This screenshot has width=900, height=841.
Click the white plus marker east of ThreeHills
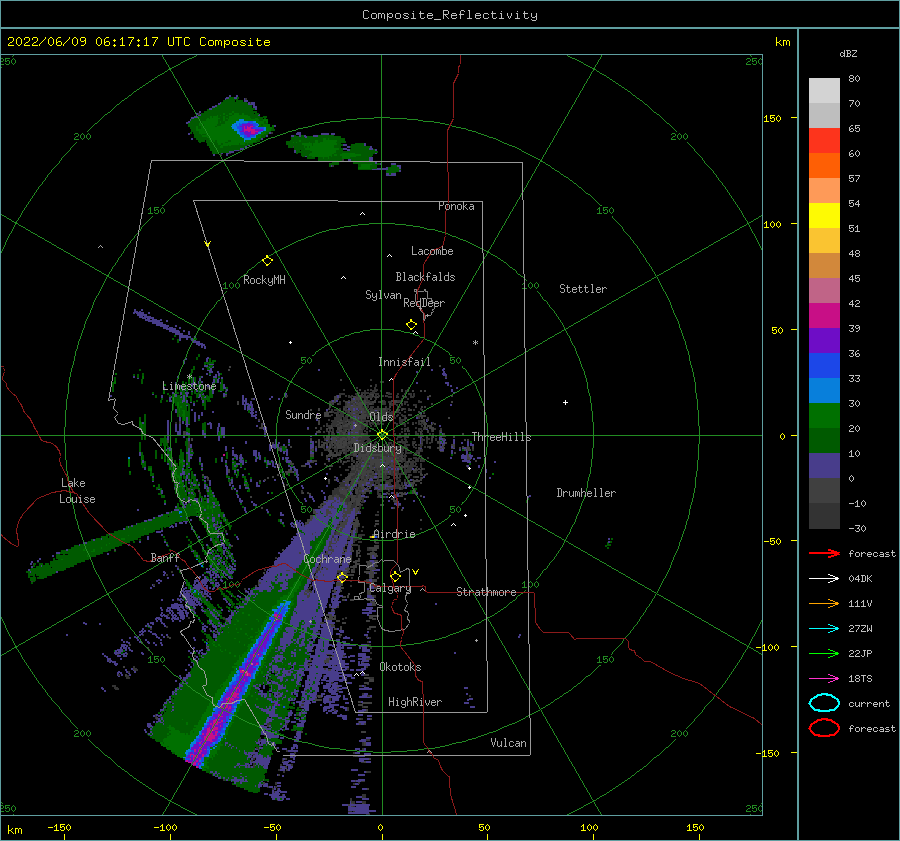(565, 402)
